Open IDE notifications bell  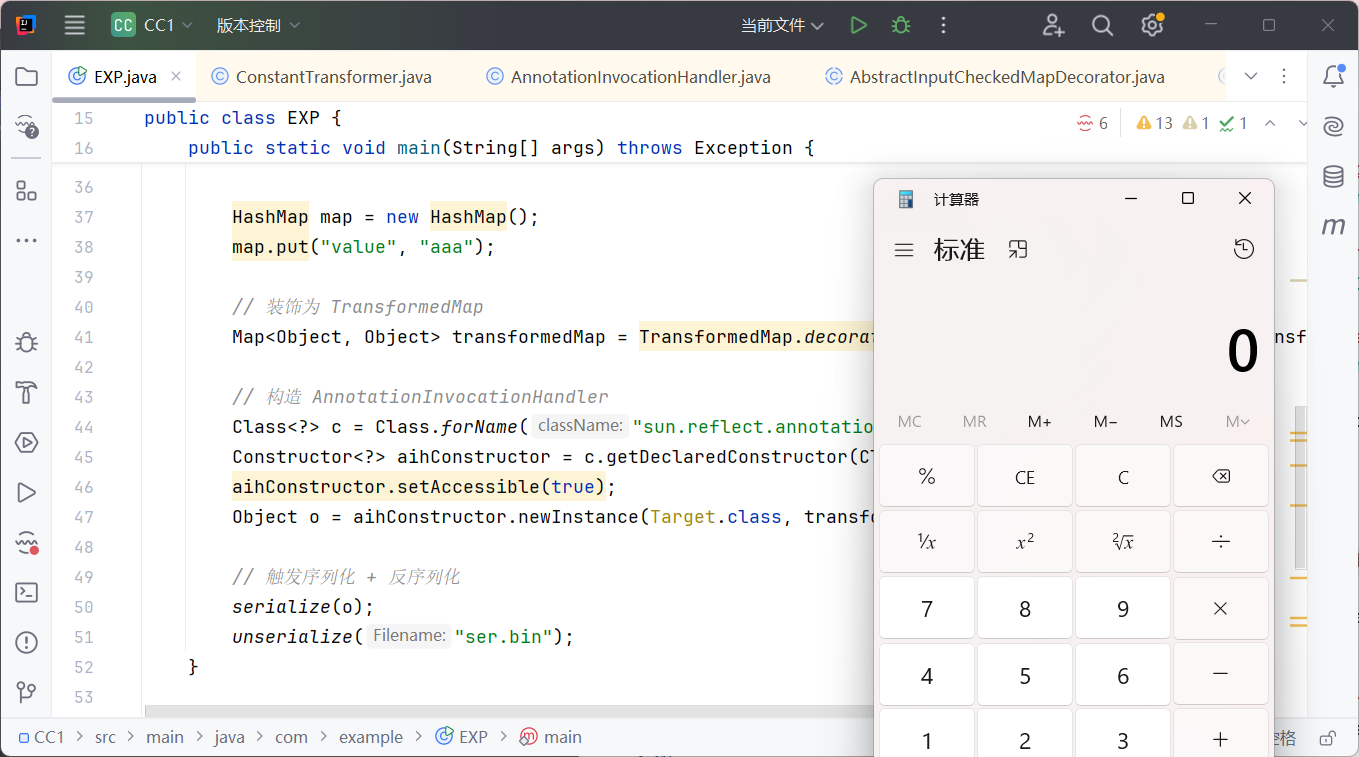[x=1333, y=77]
